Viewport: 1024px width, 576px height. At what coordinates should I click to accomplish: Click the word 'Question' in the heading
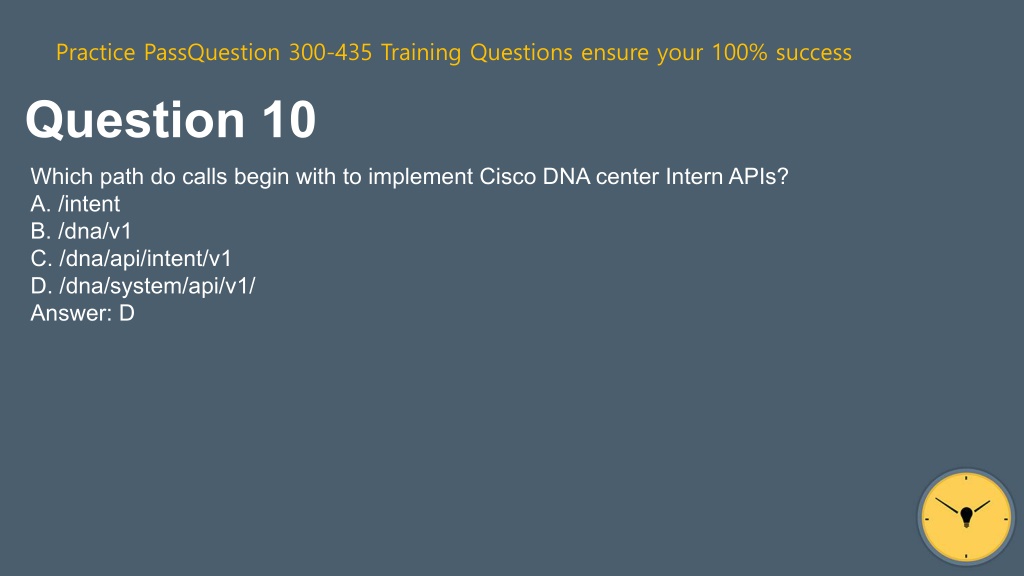(x=135, y=120)
